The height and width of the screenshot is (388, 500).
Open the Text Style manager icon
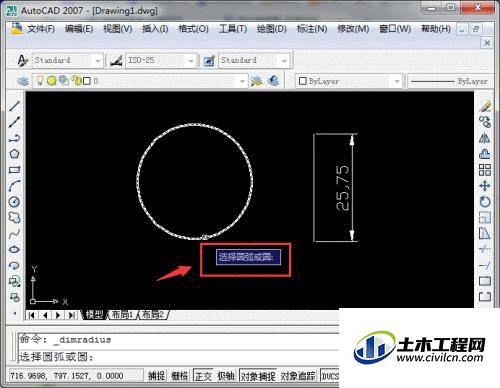point(23,60)
